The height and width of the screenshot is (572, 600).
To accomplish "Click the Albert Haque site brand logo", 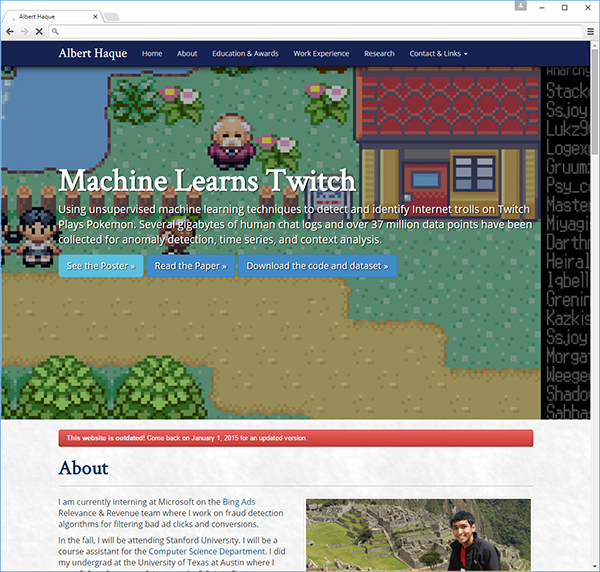I will (x=93, y=53).
